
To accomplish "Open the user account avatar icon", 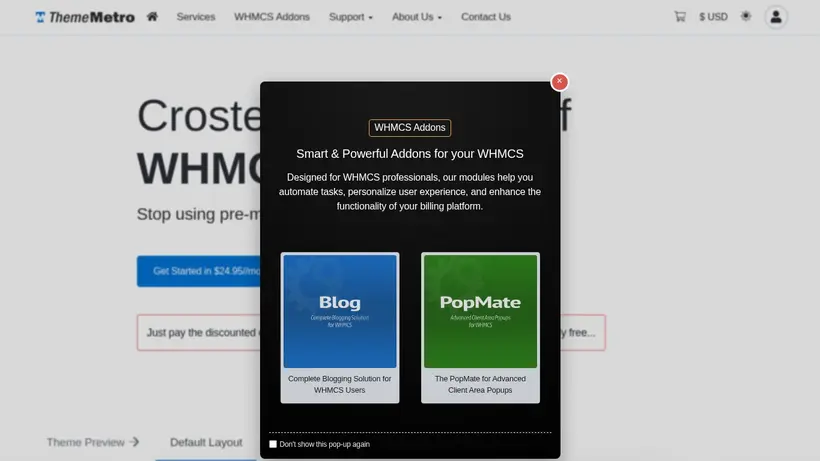I will click(776, 17).
